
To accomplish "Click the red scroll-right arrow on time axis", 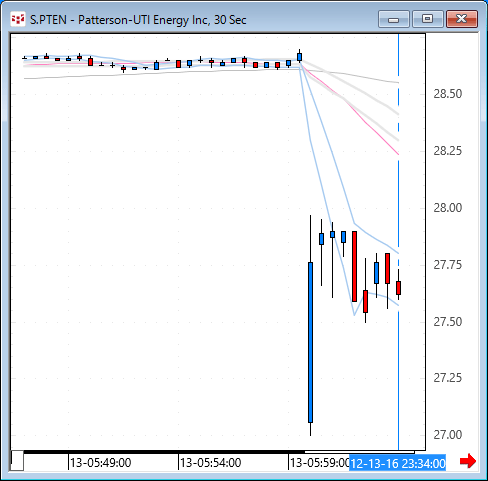I will pos(468,461).
